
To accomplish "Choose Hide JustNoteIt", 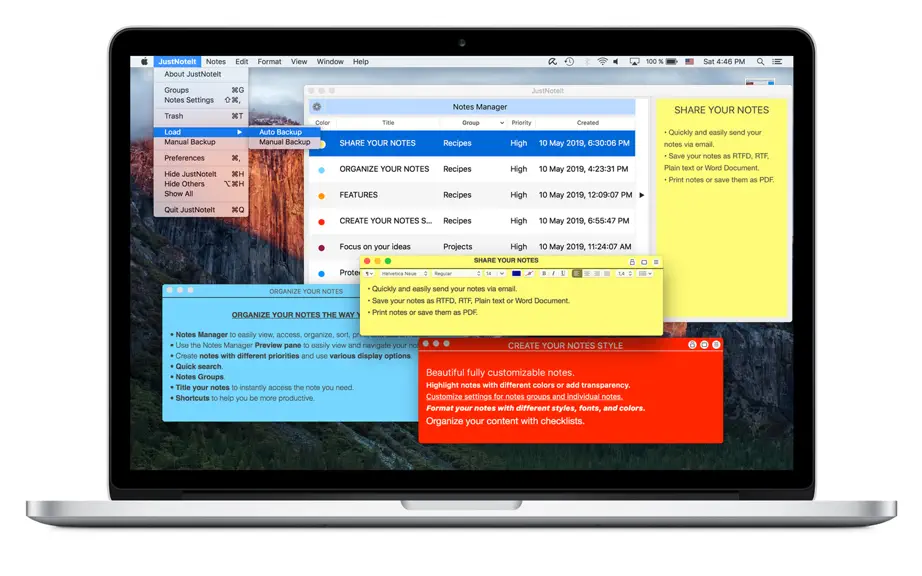I will pos(201,174).
